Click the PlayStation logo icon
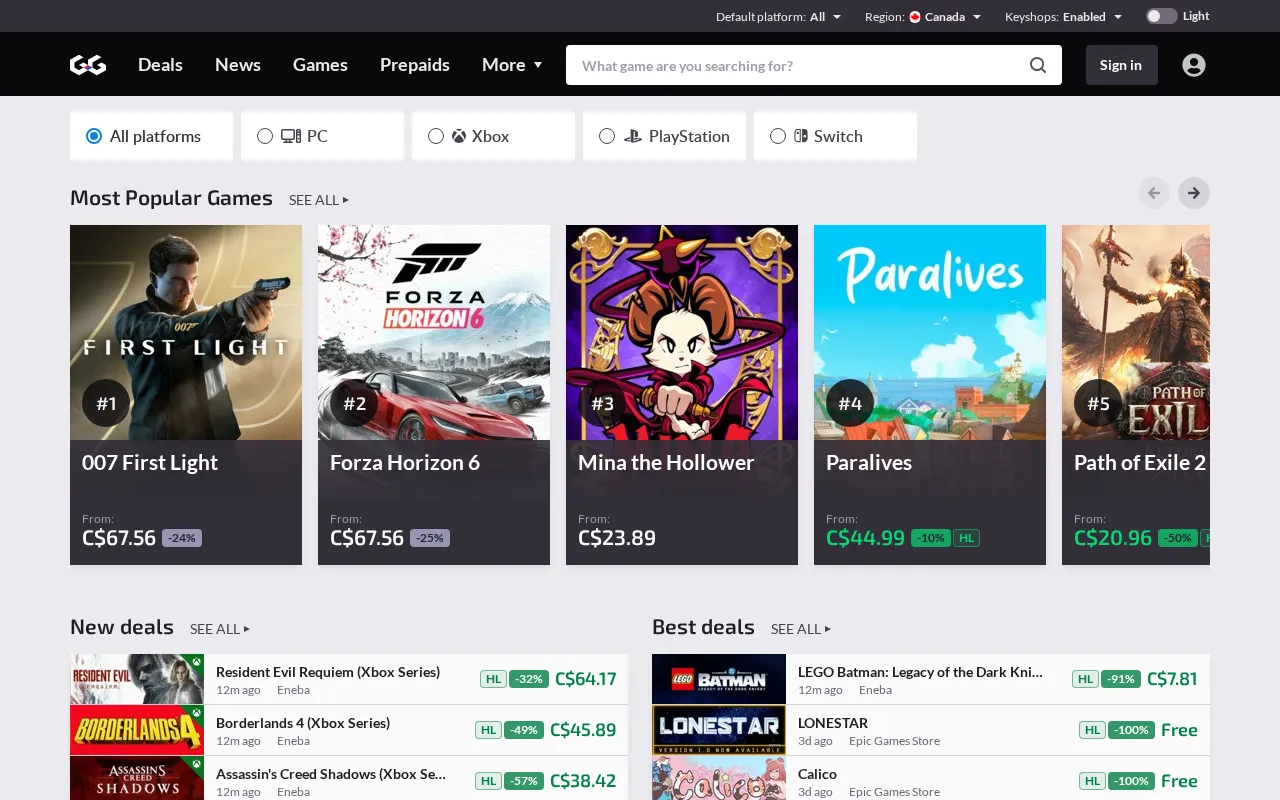This screenshot has height=800, width=1280. point(632,136)
